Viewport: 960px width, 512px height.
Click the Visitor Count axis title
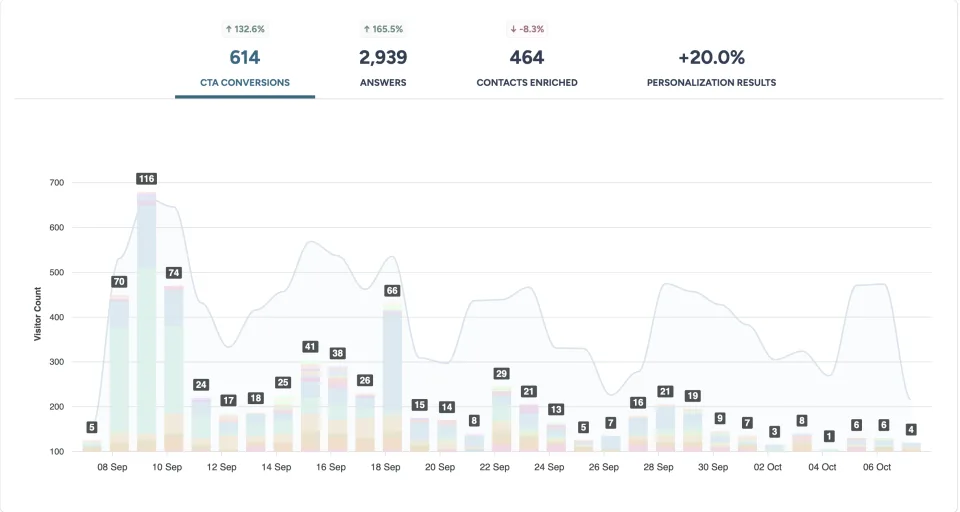tap(37, 314)
